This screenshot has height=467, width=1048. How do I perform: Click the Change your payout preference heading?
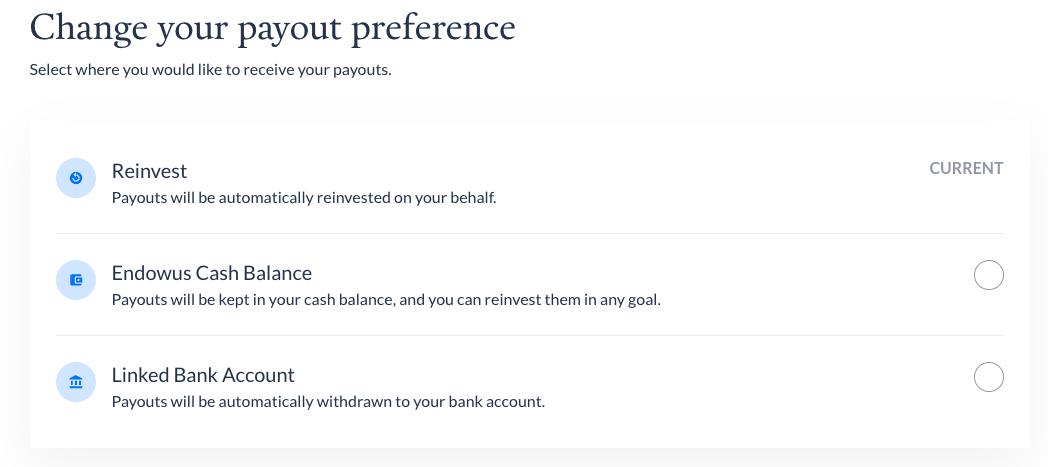273,29
